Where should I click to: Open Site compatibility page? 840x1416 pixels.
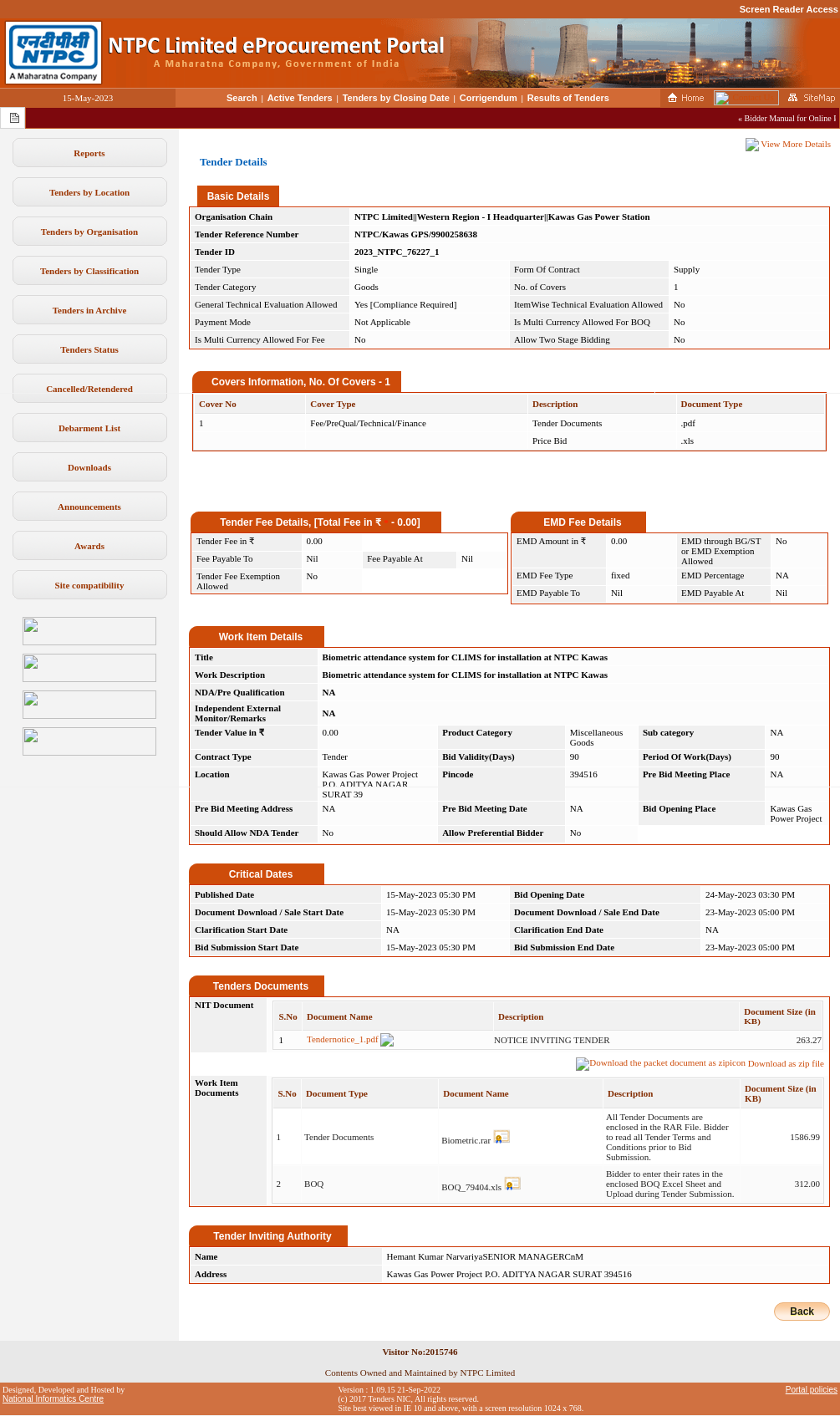89,585
